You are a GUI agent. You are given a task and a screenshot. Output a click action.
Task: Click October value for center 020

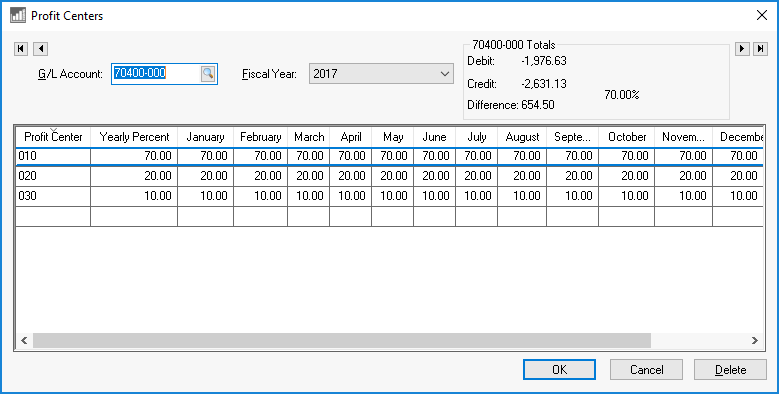[626, 176]
